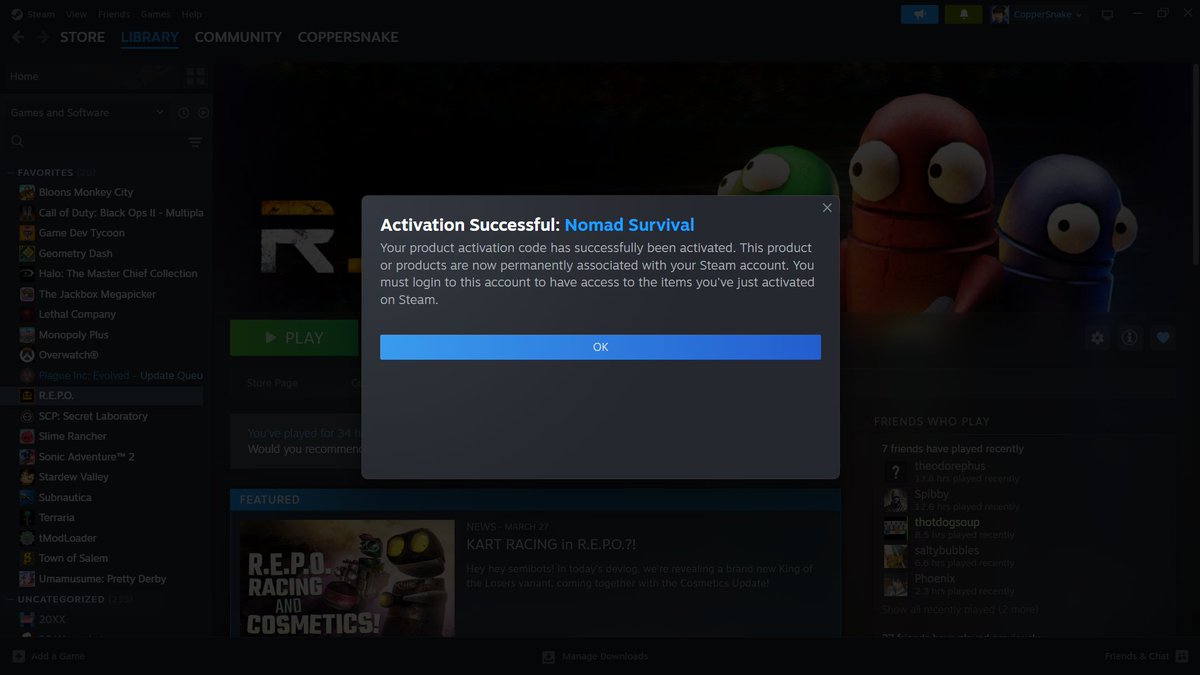Click the Town of Salem icon
Image resolution: width=1200 pixels, height=675 pixels.
28,558
